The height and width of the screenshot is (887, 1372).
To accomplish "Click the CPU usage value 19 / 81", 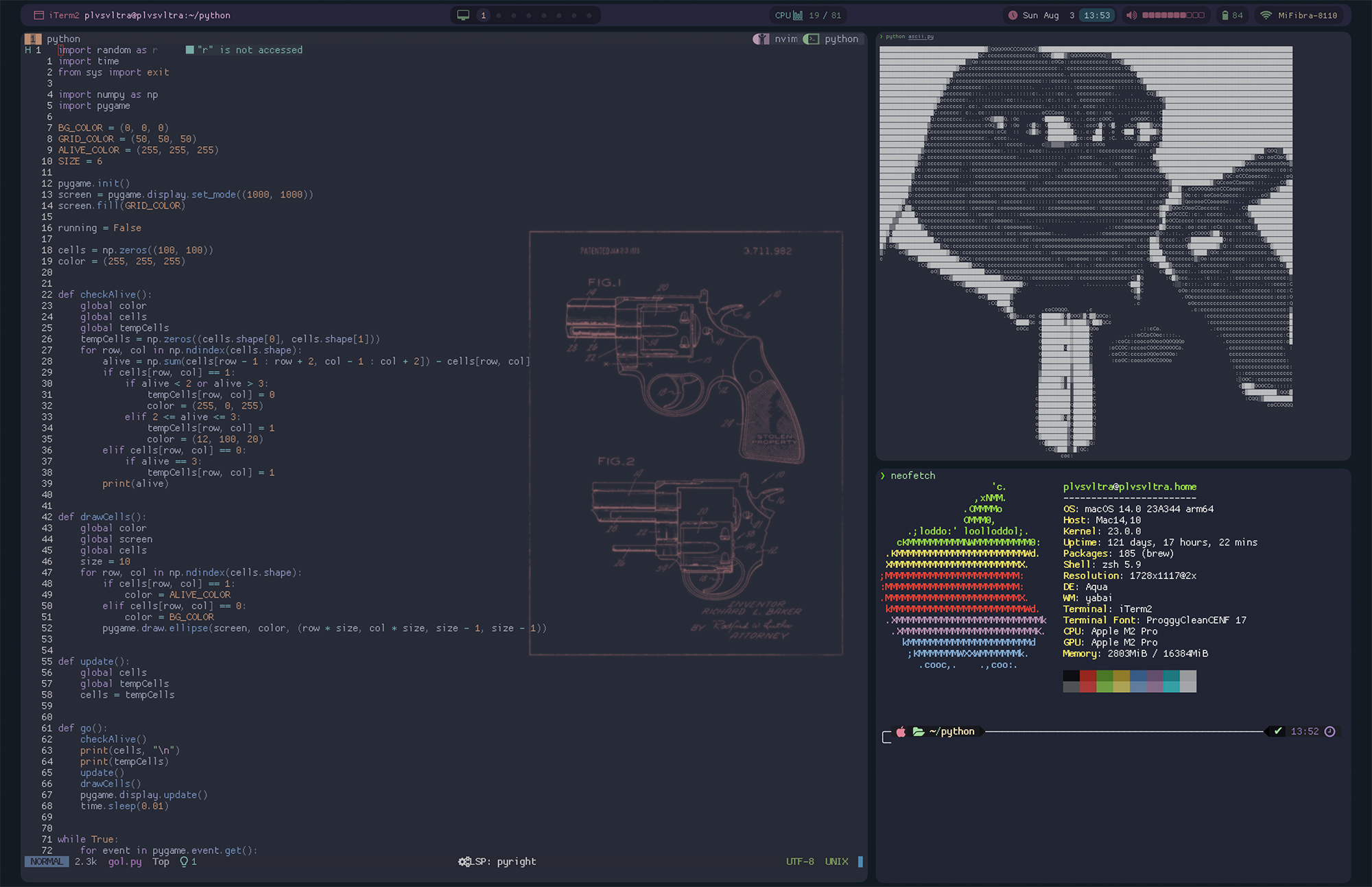I will (x=825, y=15).
